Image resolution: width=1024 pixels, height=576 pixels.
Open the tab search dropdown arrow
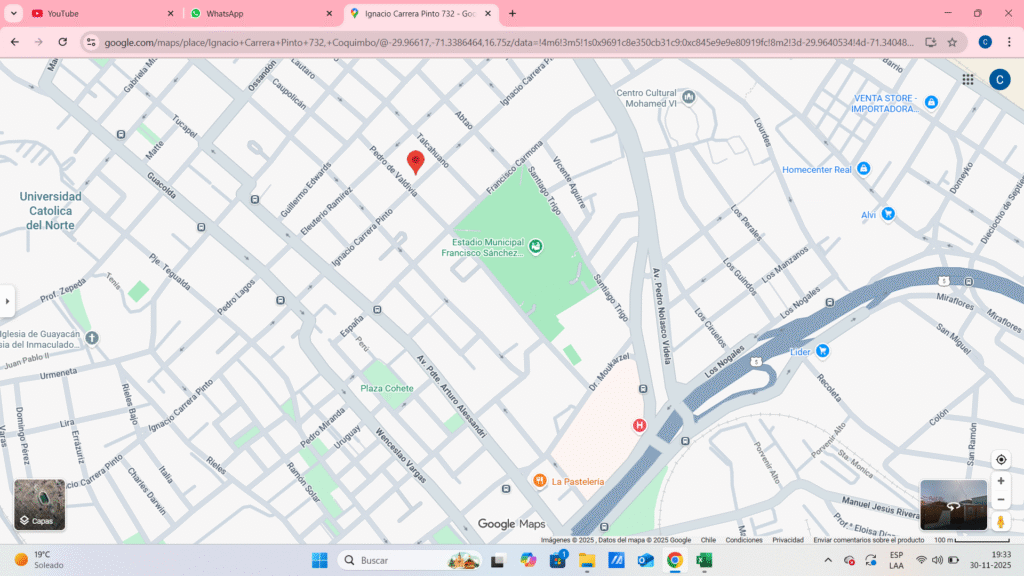[x=14, y=14]
